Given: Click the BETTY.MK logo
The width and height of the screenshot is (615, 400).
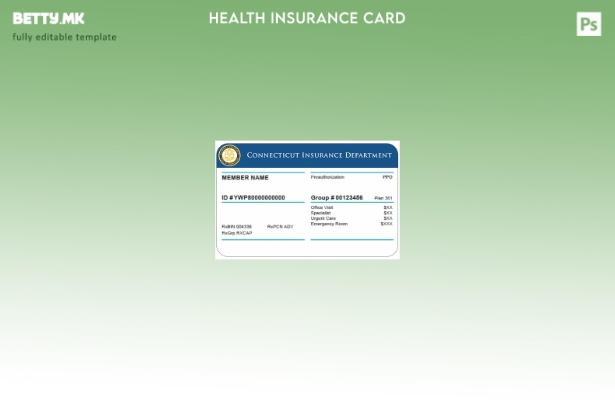Looking at the screenshot, I should click(x=48, y=18).
